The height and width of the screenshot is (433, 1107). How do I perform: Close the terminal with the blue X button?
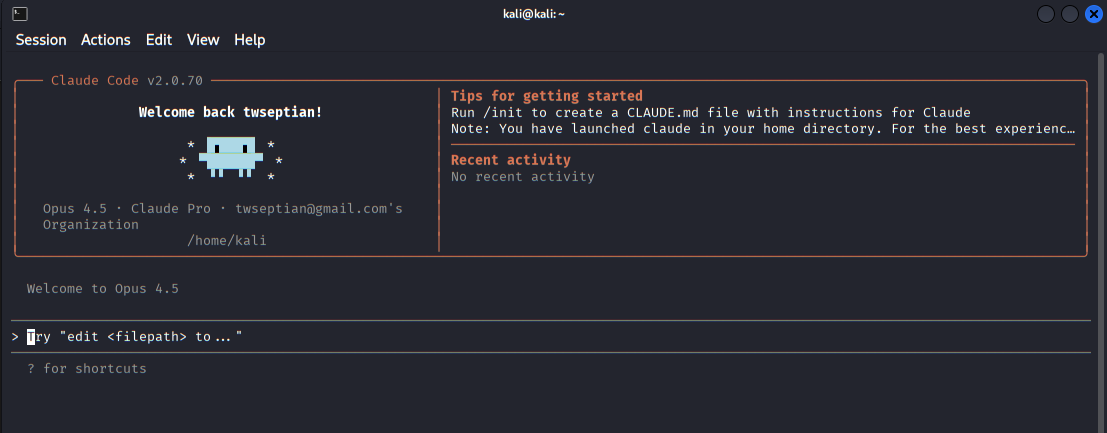pyautogui.click(x=1093, y=14)
